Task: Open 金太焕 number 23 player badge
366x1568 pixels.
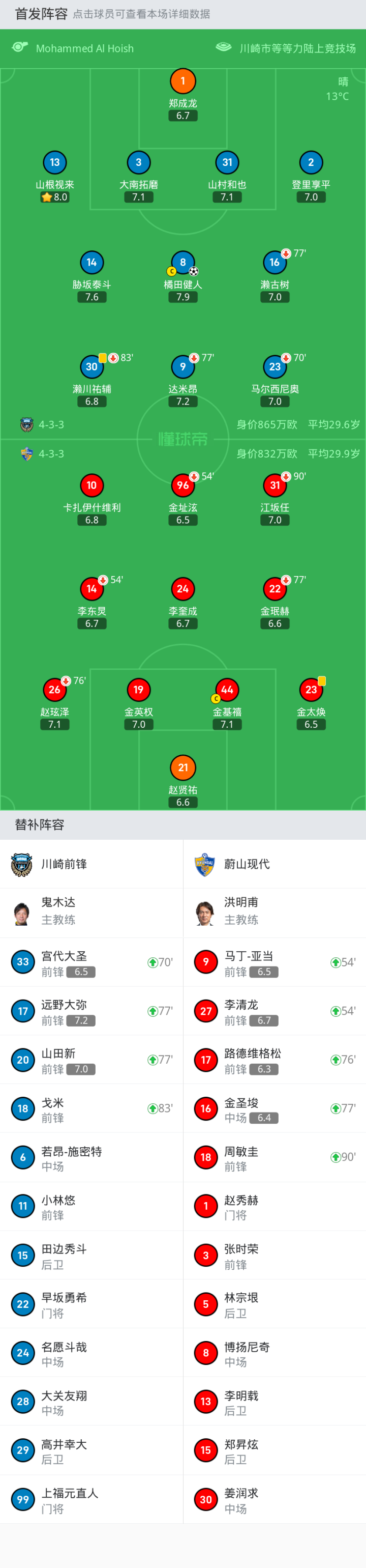Action: (x=311, y=690)
